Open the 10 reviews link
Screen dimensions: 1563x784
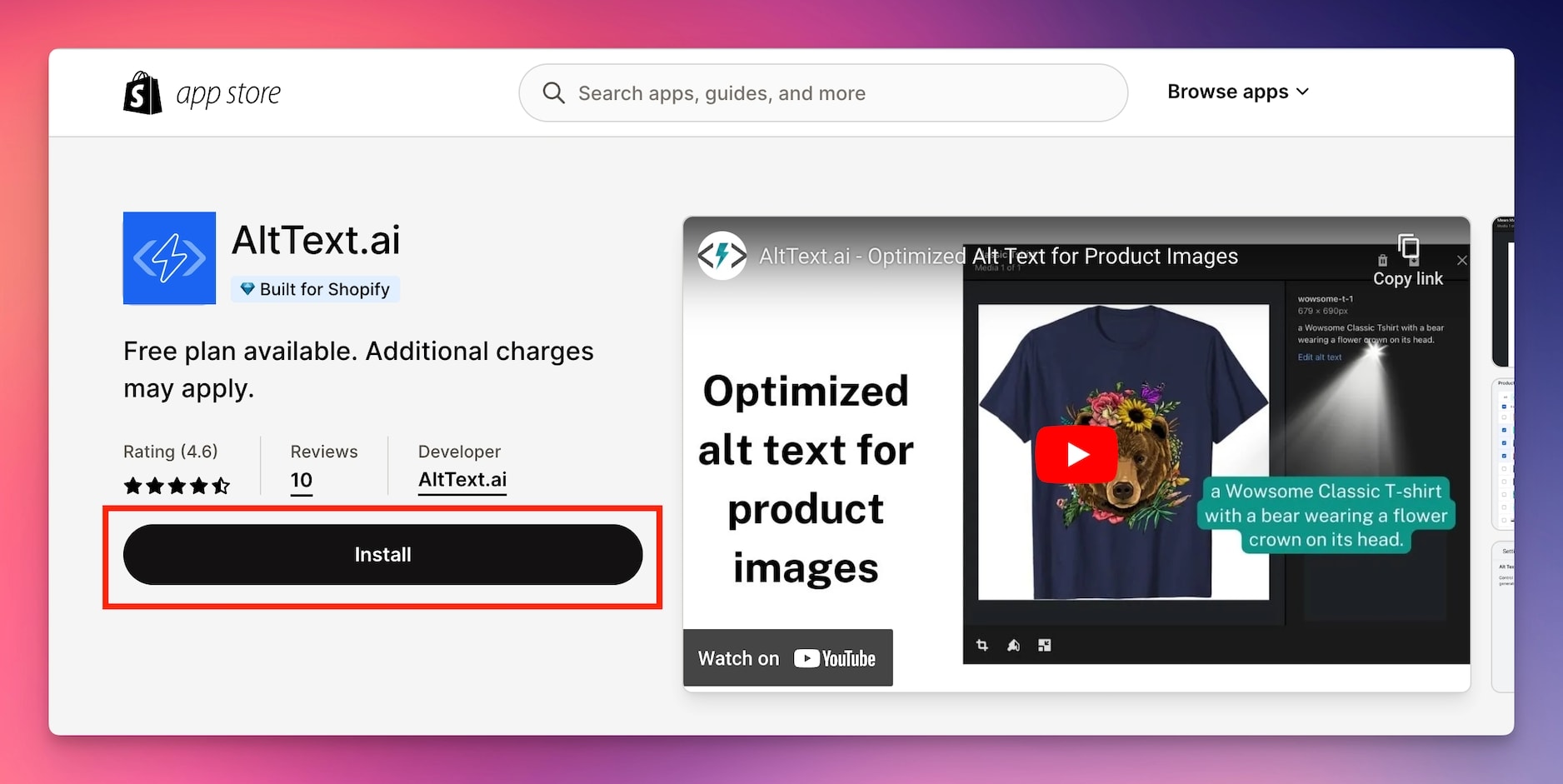coord(302,481)
